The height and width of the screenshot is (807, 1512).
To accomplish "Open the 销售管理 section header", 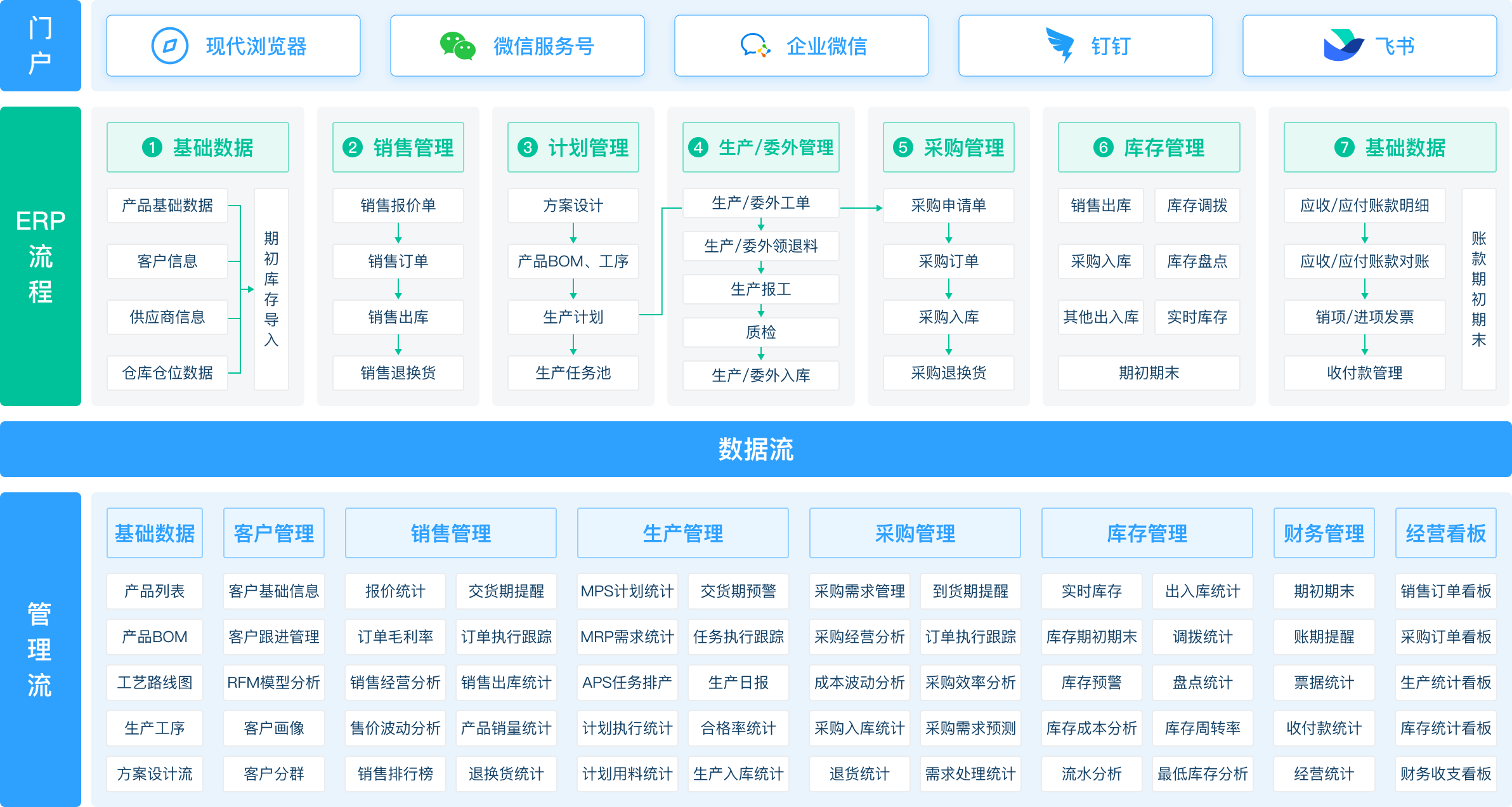I will (451, 533).
